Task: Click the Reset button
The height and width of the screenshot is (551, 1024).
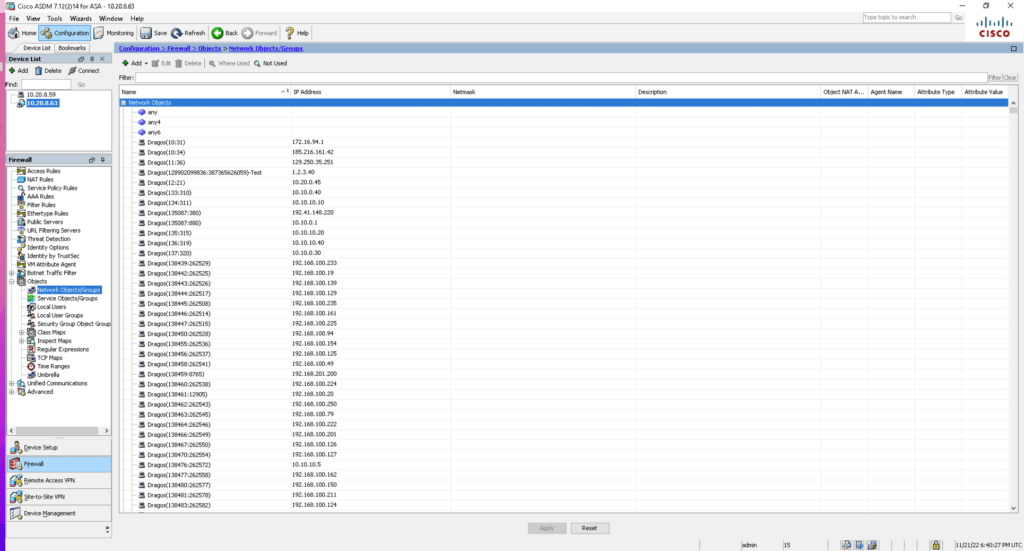Action: coord(589,528)
